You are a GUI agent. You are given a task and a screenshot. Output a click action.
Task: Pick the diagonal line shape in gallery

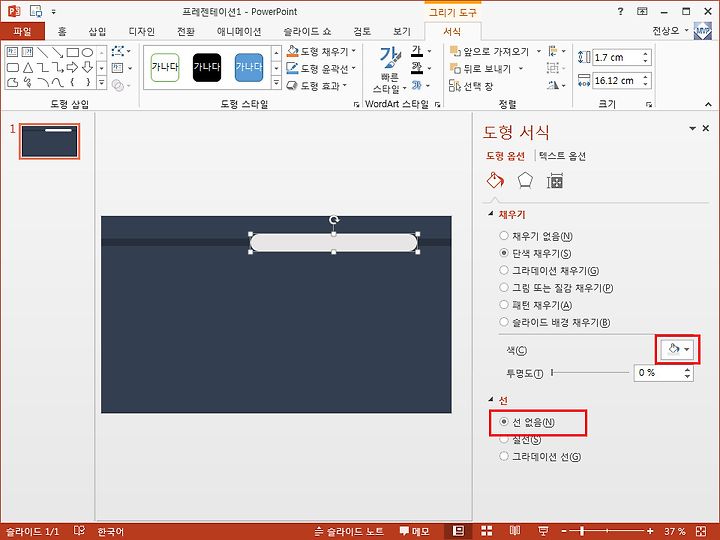(x=43, y=52)
